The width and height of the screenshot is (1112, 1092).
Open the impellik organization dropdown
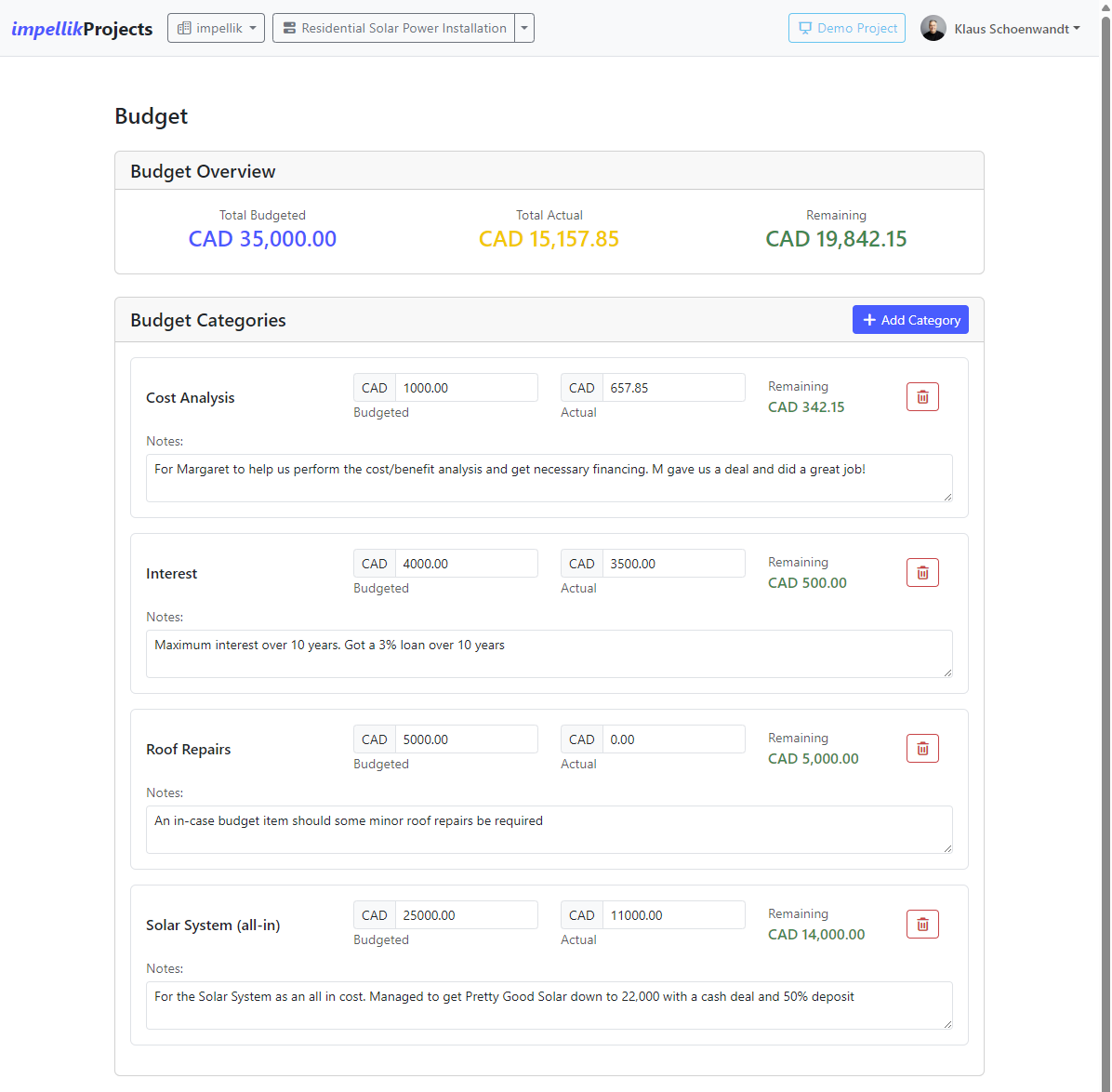pos(216,29)
